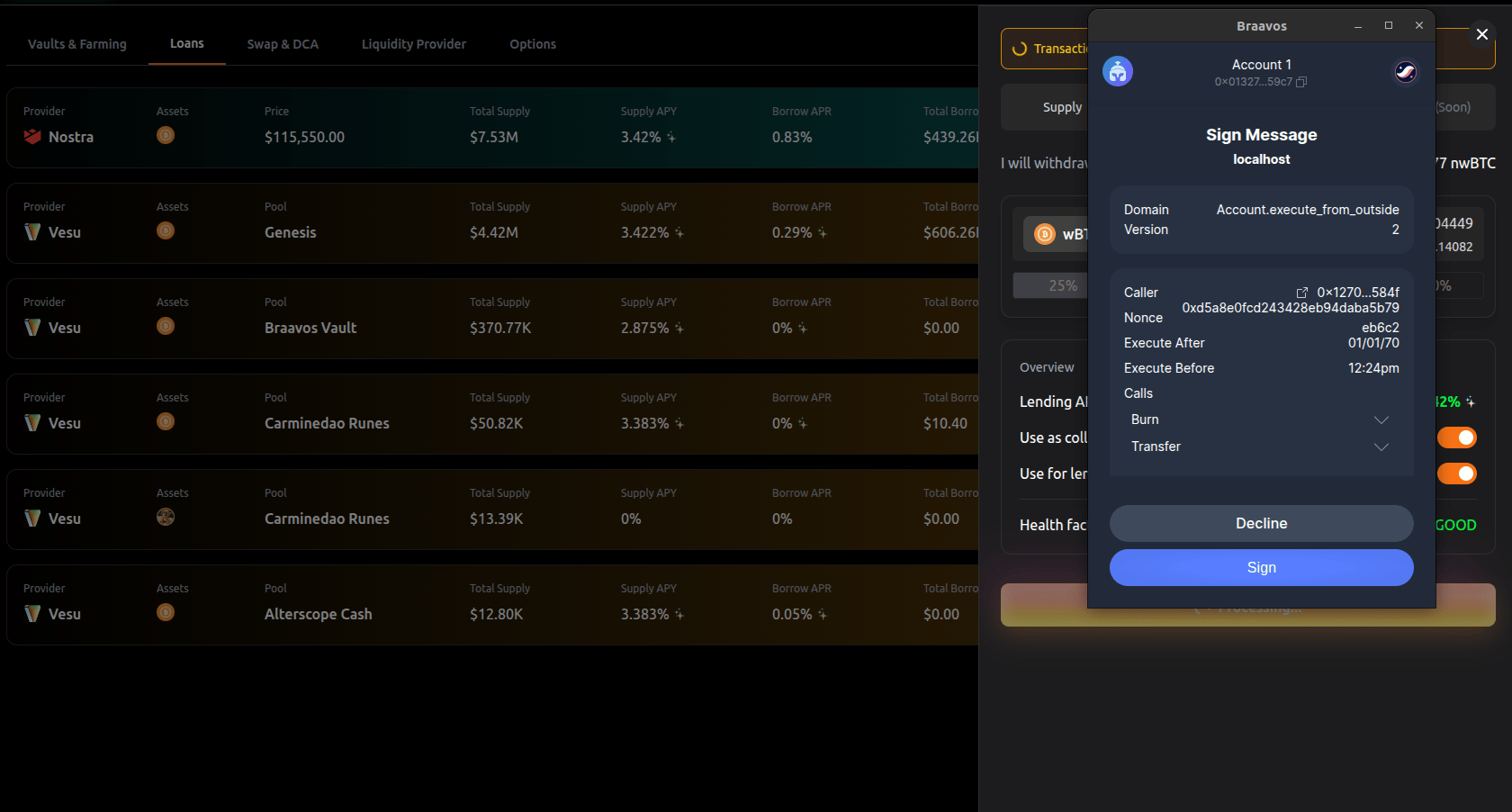Screen dimensions: 1512x812
Task: Maximize the Braavos window
Action: (x=1389, y=25)
